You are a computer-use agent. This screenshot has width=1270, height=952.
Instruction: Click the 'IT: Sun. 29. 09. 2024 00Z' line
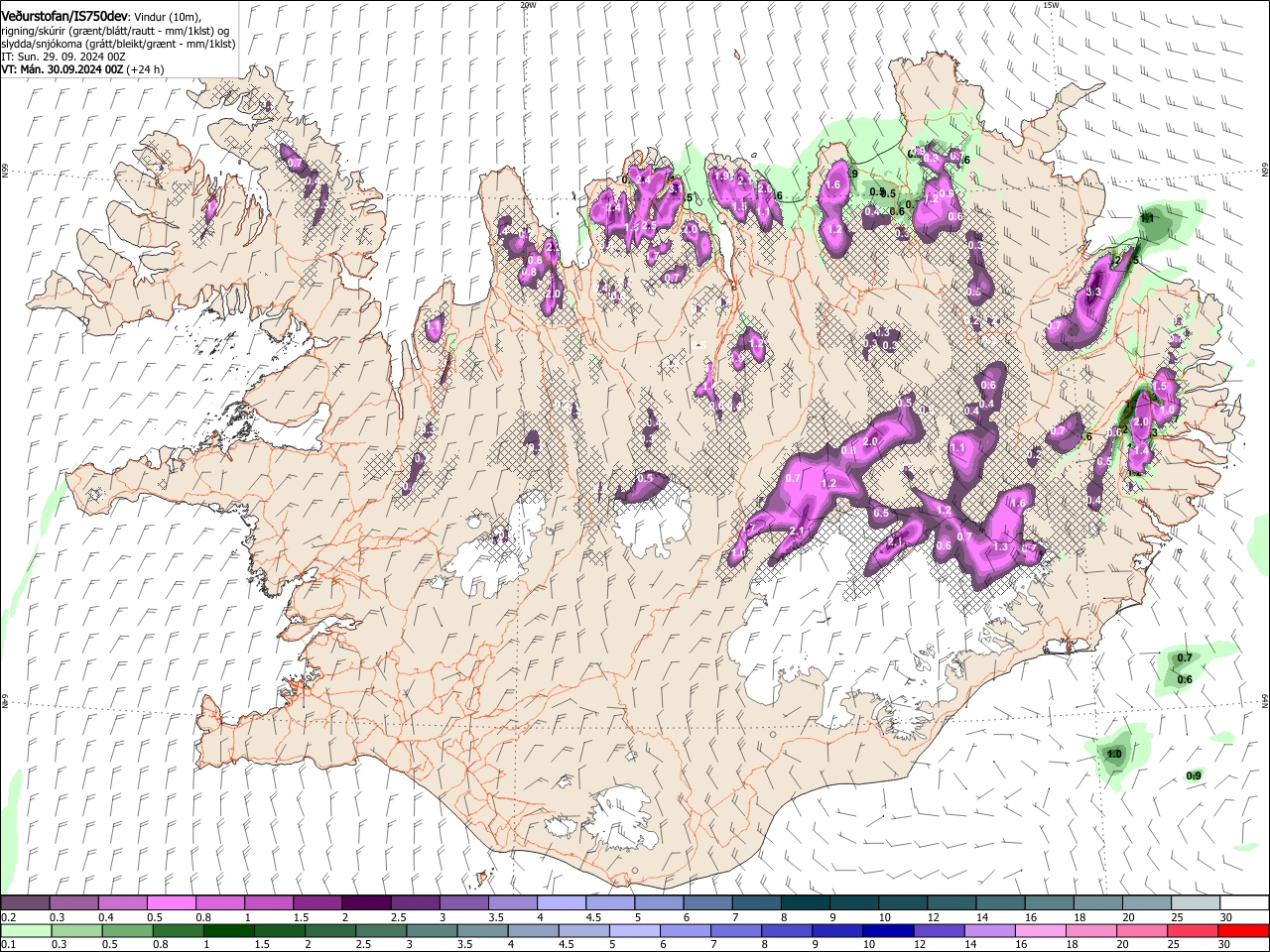pyautogui.click(x=65, y=57)
